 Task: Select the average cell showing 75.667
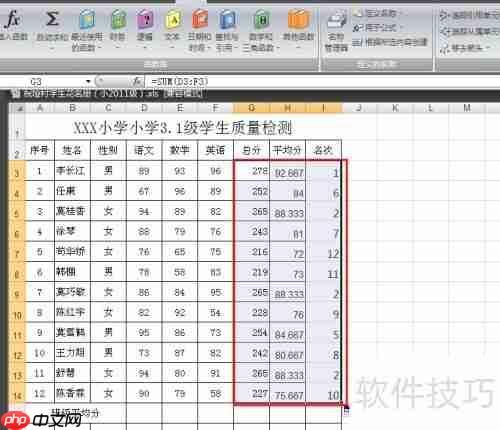287,394
